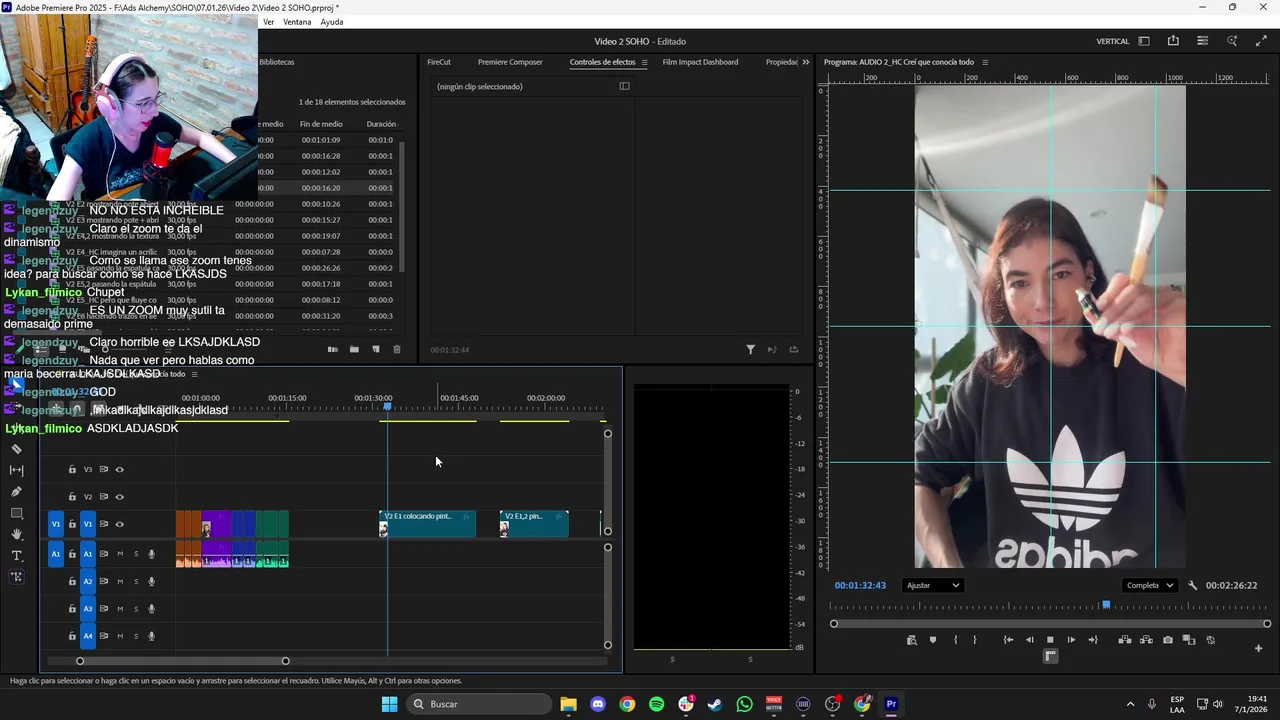This screenshot has height=720, width=1280.
Task: Select the Razor tool in the tools panel
Action: click(x=16, y=449)
